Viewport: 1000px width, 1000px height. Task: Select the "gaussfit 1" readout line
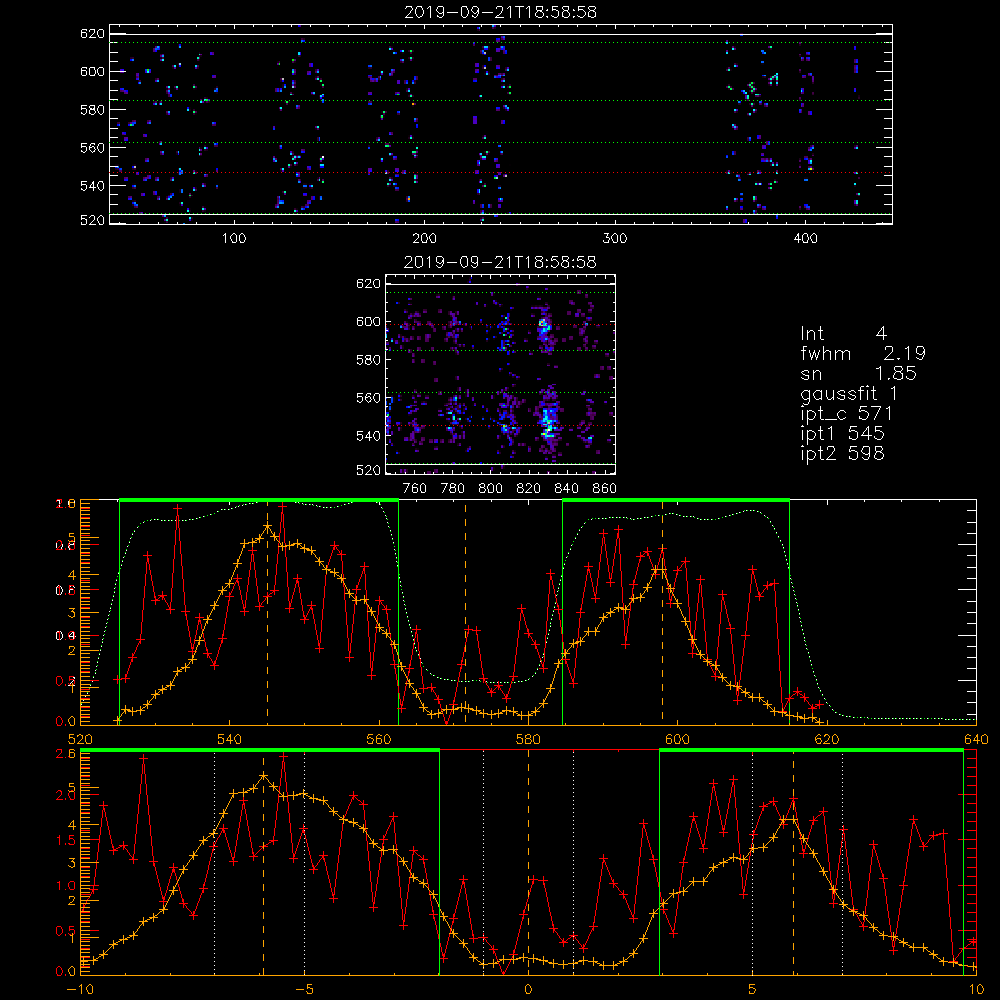(x=849, y=393)
